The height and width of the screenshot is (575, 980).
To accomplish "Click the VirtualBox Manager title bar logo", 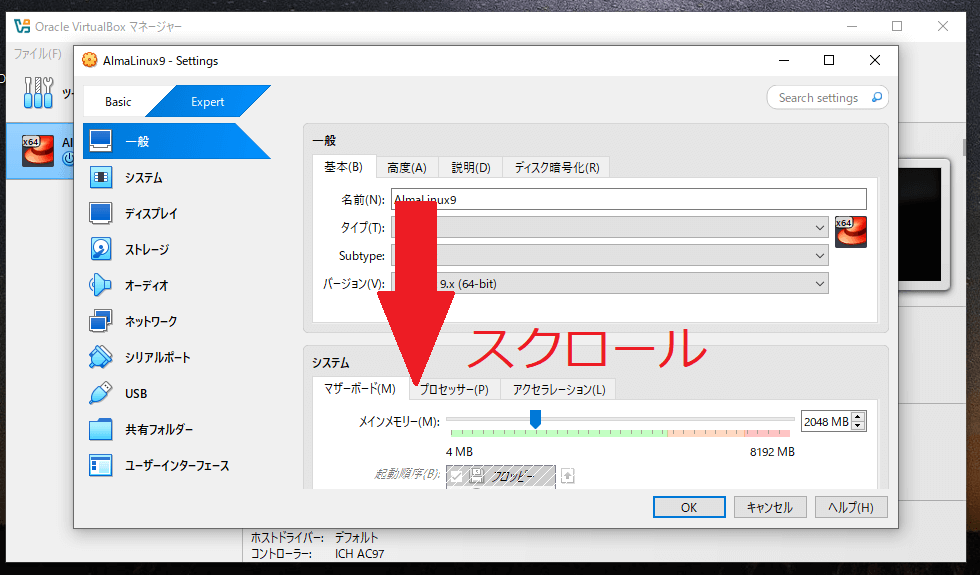I will [x=22, y=26].
